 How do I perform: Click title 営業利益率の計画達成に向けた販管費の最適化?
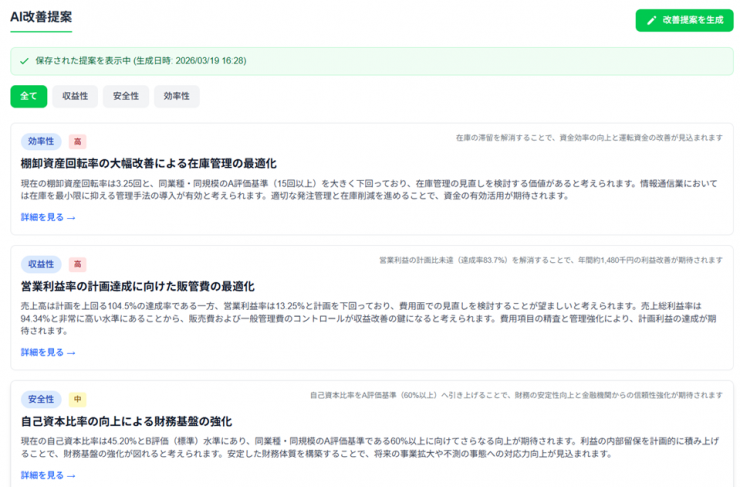pyautogui.click(x=138, y=286)
